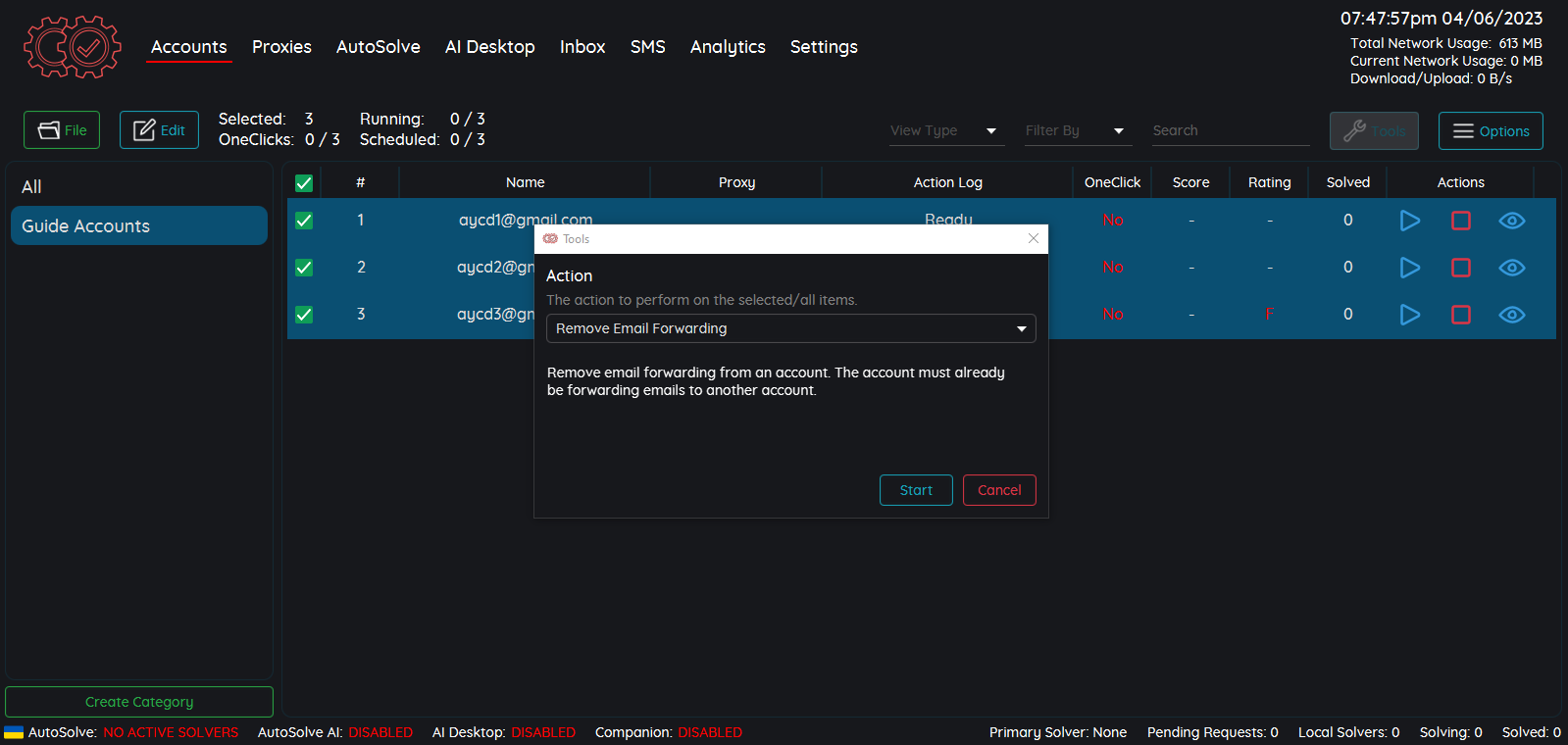This screenshot has width=1568, height=745.
Task: Start account 1 with play icon
Action: point(1410,221)
